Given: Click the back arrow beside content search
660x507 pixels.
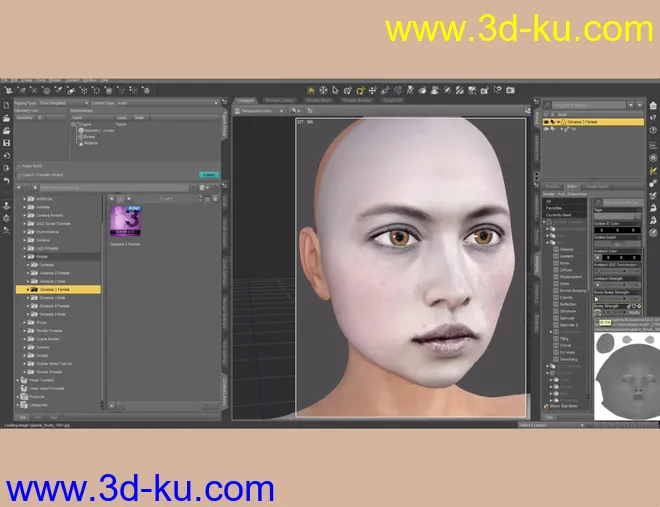Looking at the screenshot, I should click(x=19, y=187).
